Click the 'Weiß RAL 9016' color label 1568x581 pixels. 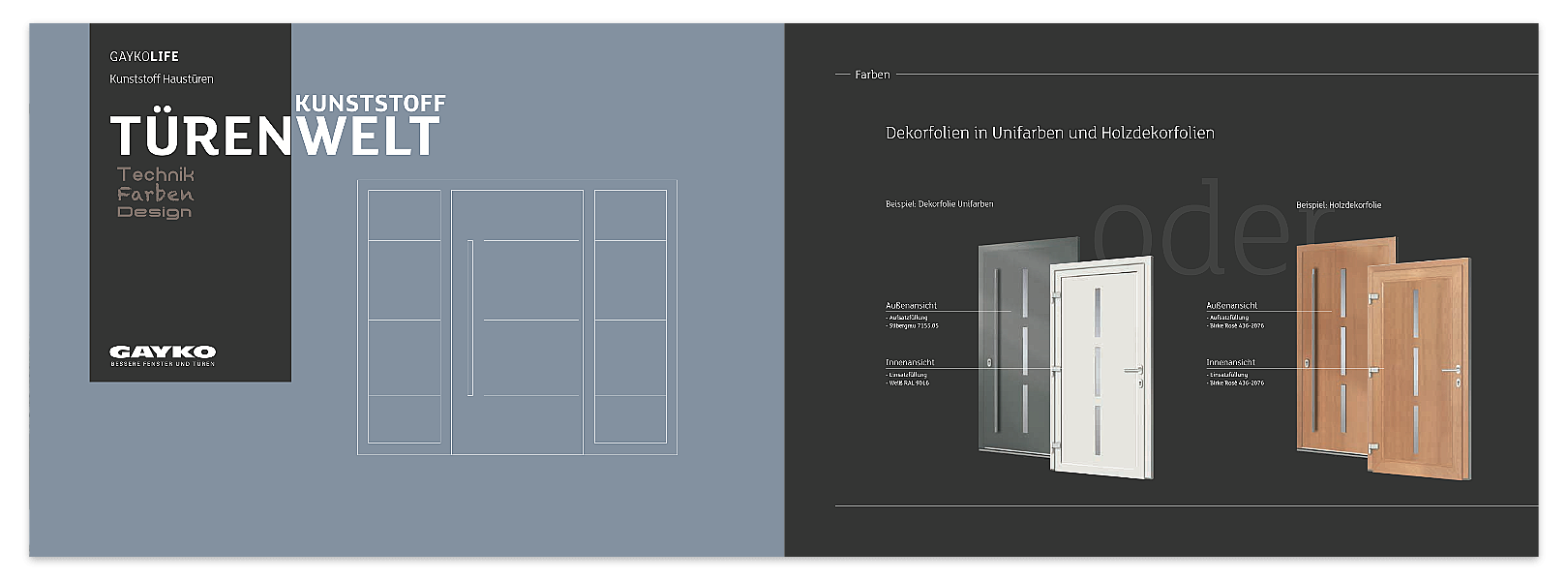pyautogui.click(x=909, y=383)
